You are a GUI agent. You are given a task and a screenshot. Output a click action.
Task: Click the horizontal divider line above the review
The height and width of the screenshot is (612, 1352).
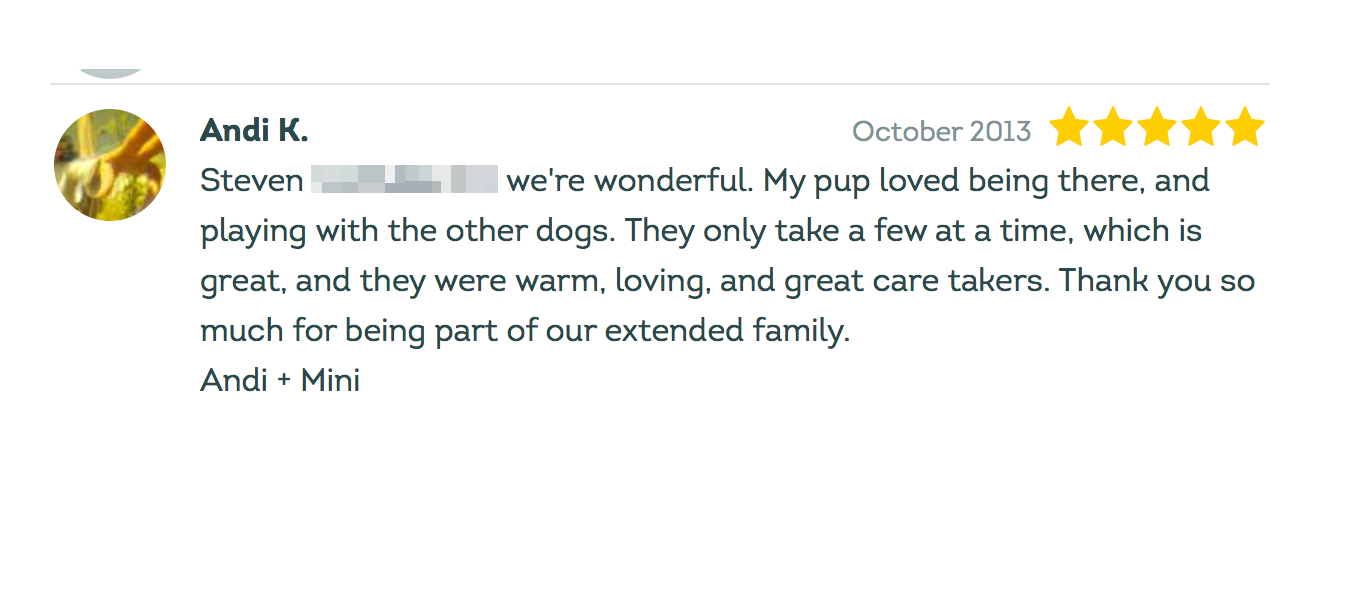coord(660,84)
